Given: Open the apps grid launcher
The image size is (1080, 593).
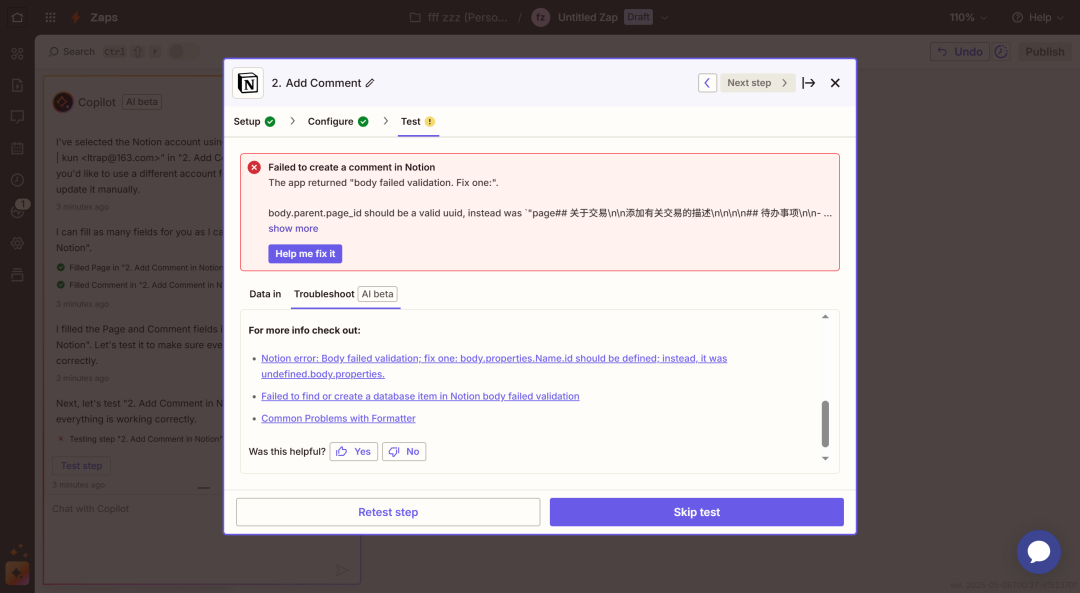Looking at the screenshot, I should 50,17.
